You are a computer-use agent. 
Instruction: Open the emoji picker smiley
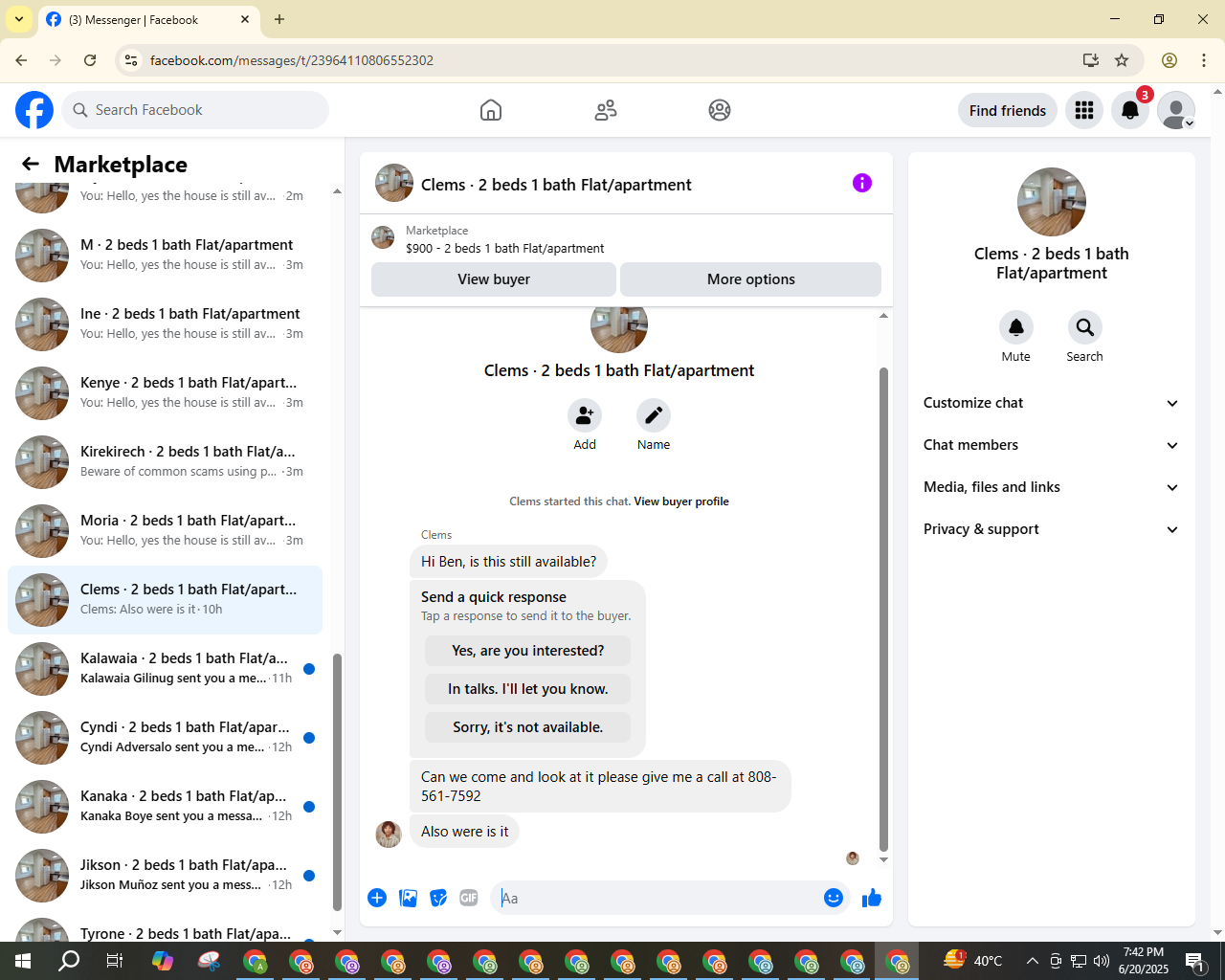coord(834,898)
